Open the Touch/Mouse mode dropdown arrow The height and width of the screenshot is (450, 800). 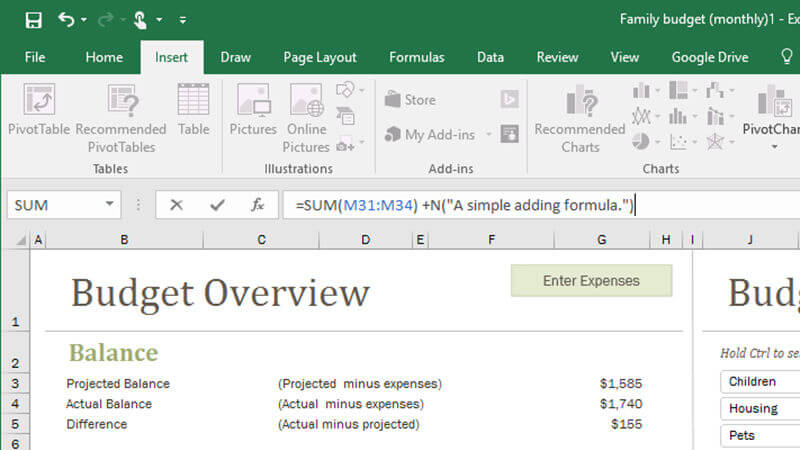click(159, 20)
